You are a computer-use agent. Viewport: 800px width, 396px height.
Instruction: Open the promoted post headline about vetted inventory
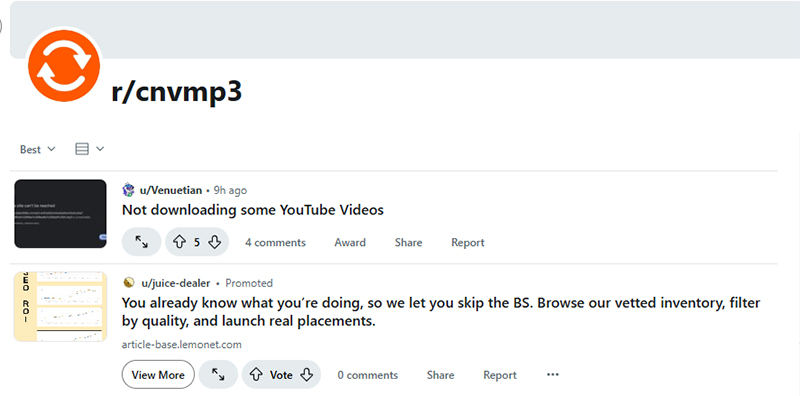[x=441, y=312]
